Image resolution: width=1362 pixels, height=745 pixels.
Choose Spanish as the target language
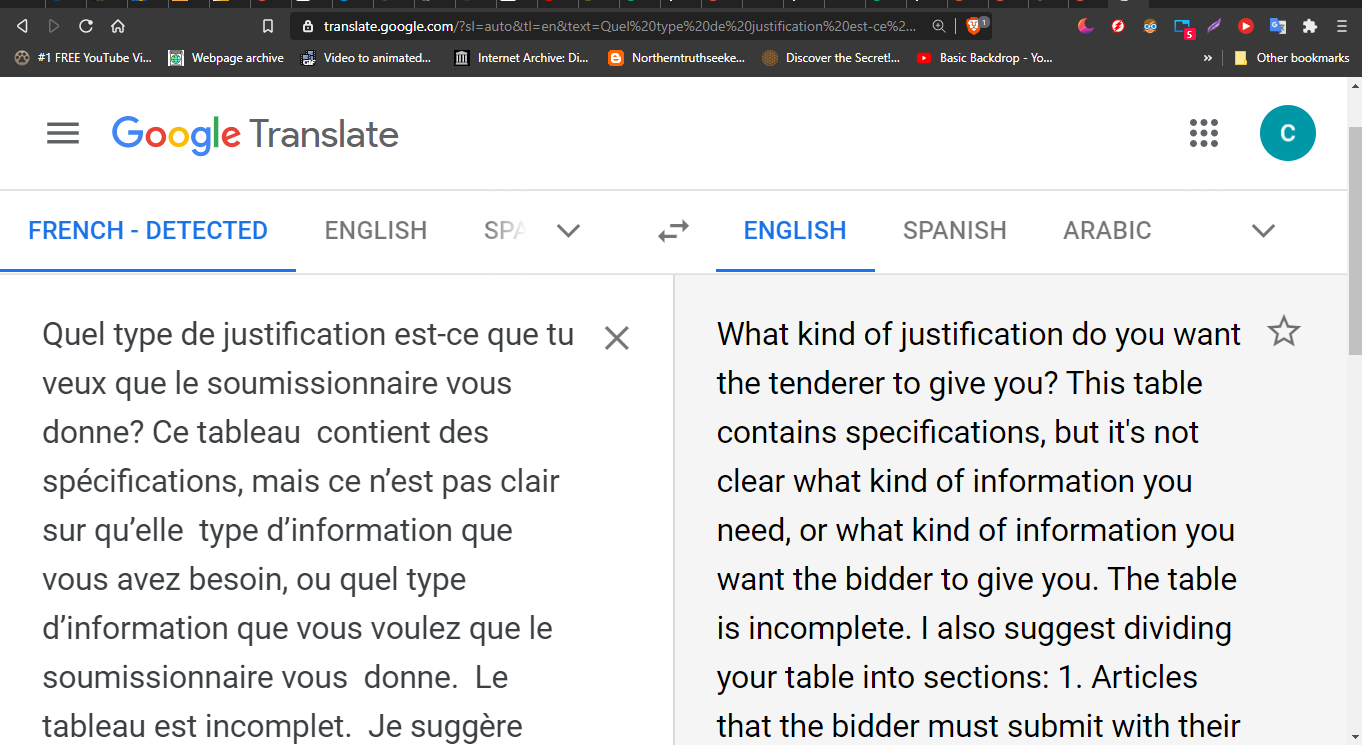[954, 231]
